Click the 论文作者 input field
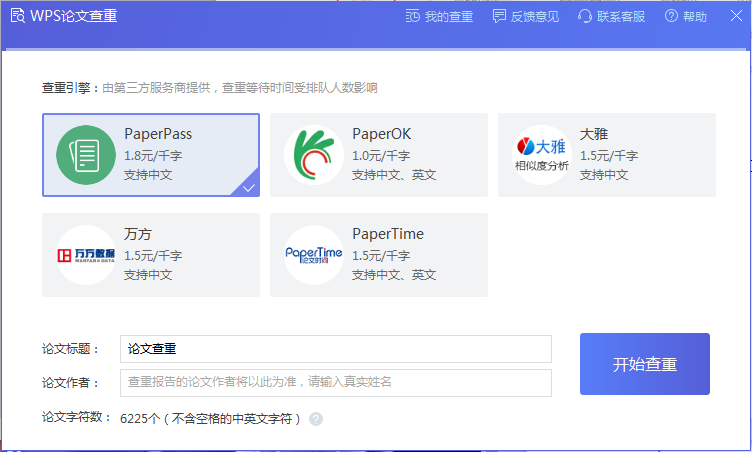This screenshot has height=452, width=752. (336, 382)
